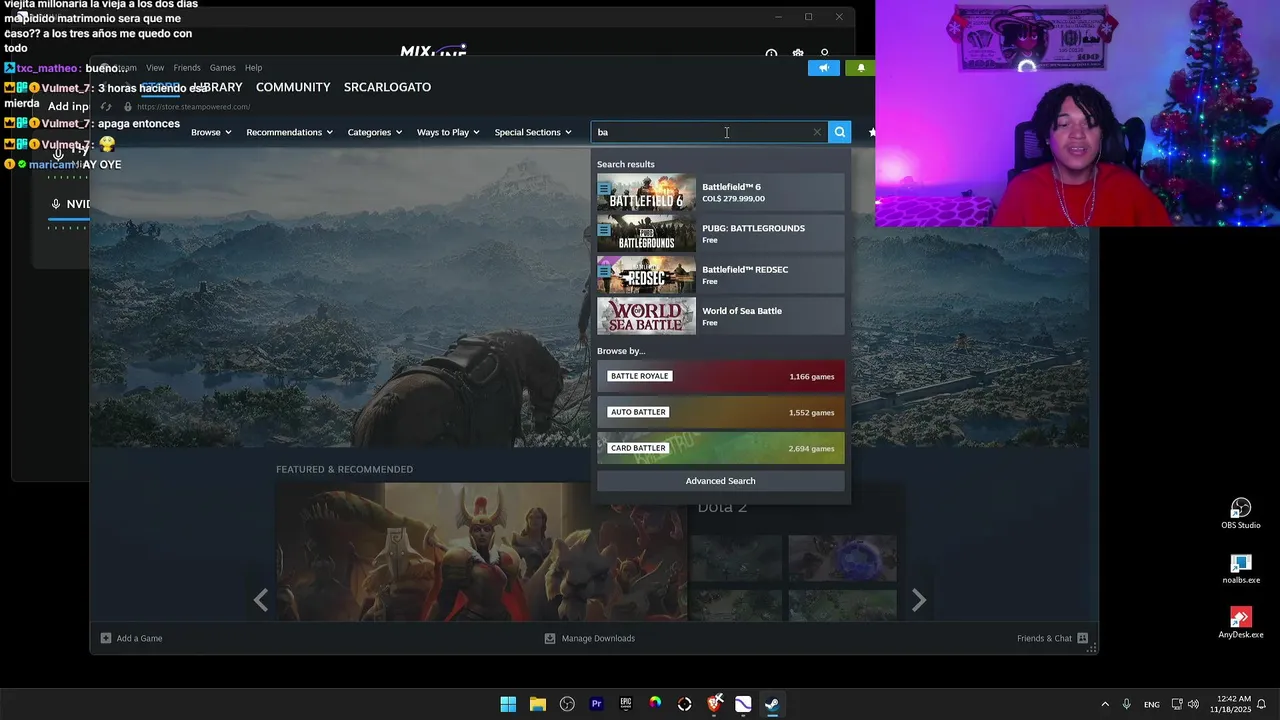Click the padlock icon beside the store URL
Image resolution: width=1280 pixels, height=720 pixels.
[127, 107]
